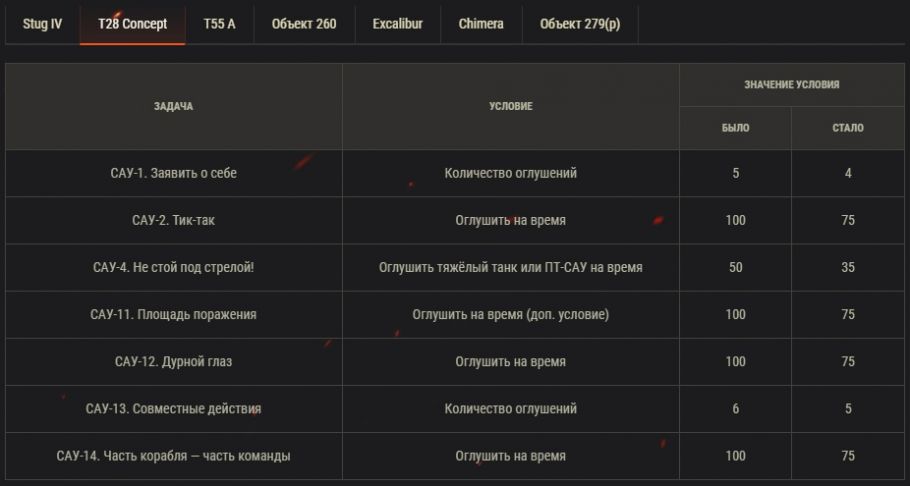This screenshot has height=486, width=910.
Task: Click САУ-14. Часть корабля task cell
Action: (x=174, y=456)
